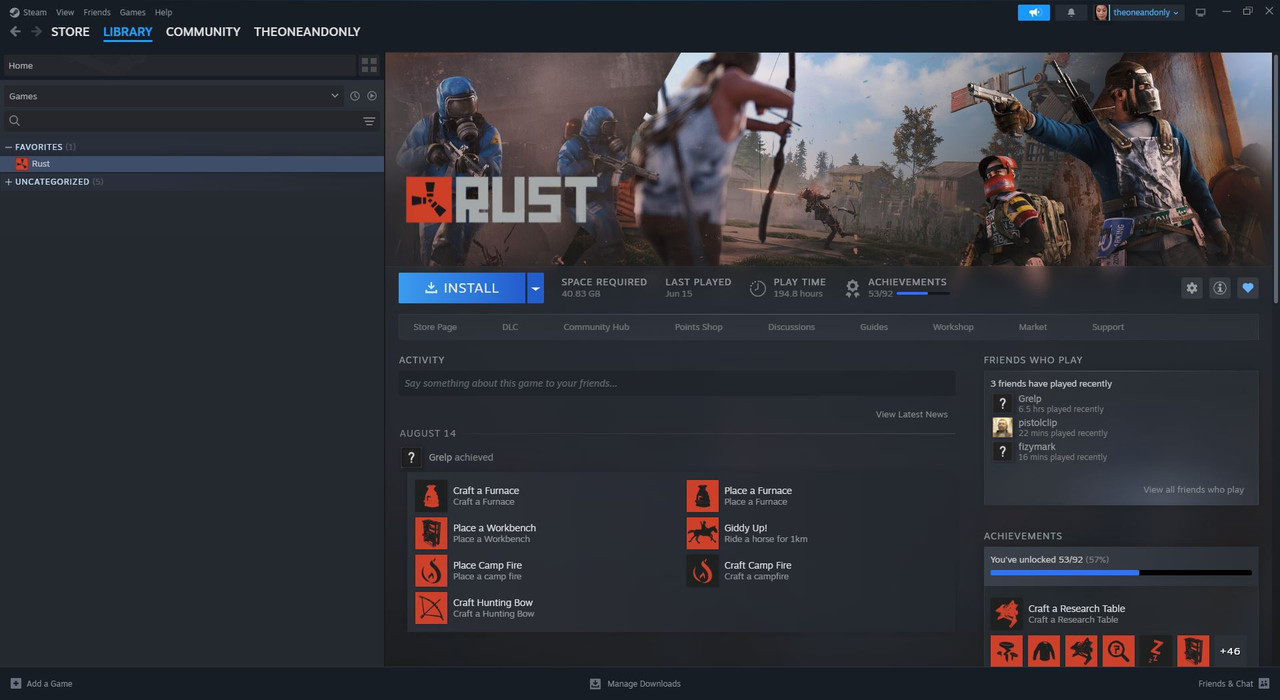Toggle the favorite heart icon
The image size is (1280, 700).
[1247, 288]
